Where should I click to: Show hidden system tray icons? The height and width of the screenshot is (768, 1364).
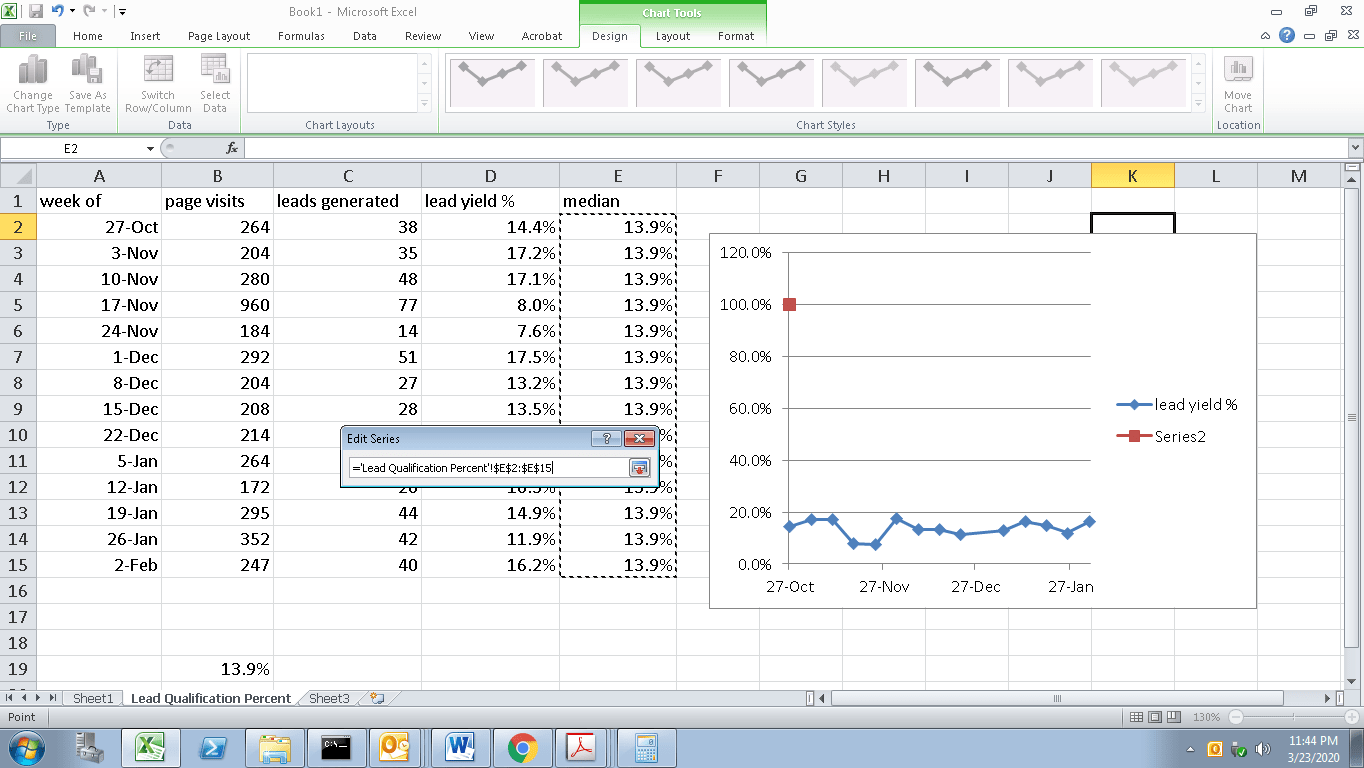pyautogui.click(x=1191, y=748)
